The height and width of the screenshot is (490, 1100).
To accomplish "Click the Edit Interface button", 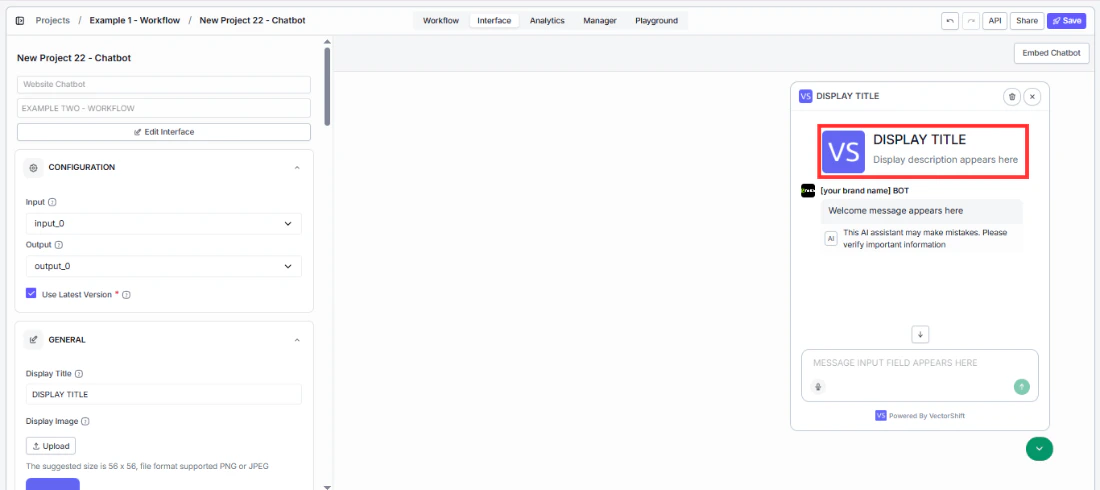I will tap(163, 132).
